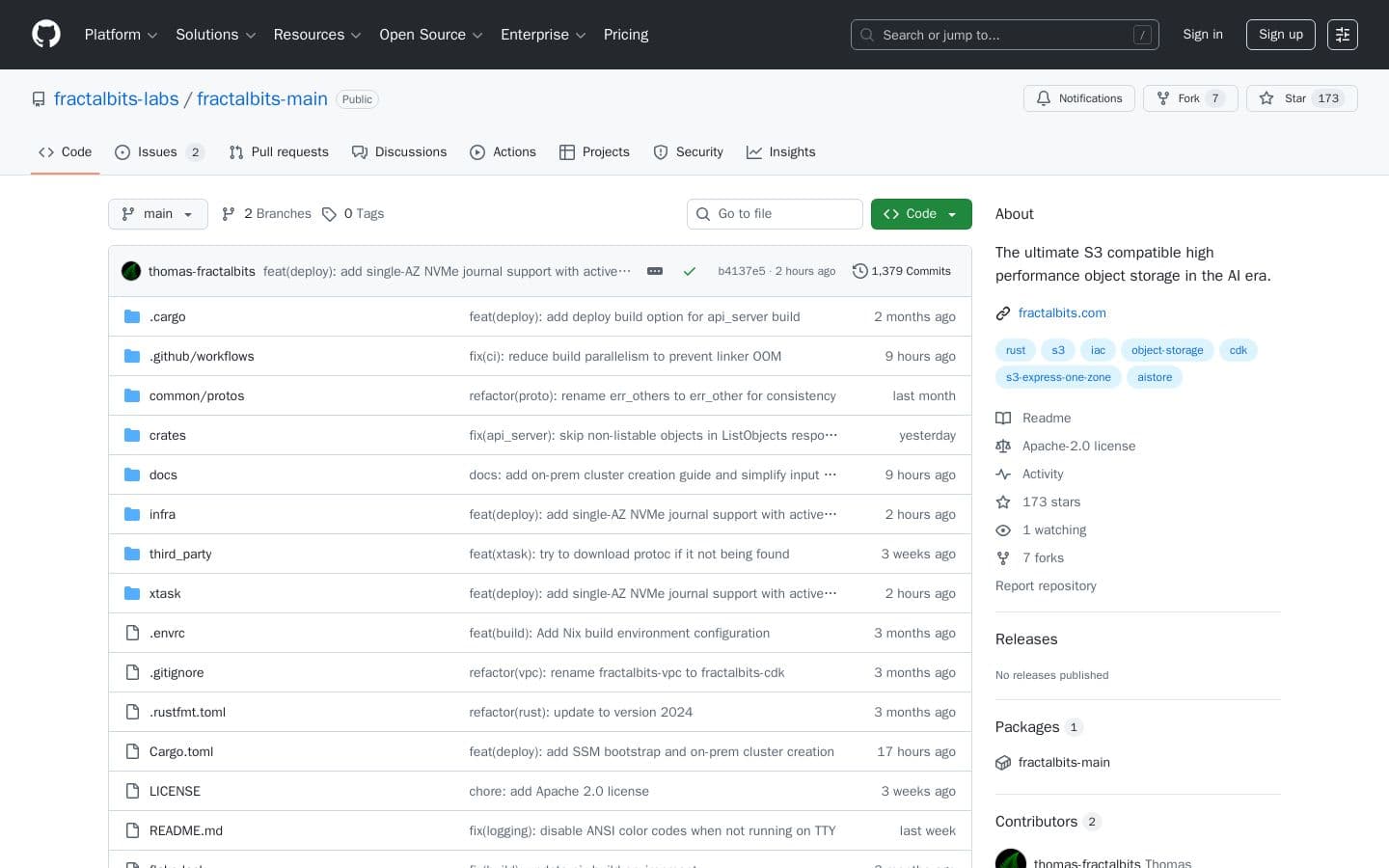
Task: Click the file icon beside .gitignore
Action: point(132,672)
